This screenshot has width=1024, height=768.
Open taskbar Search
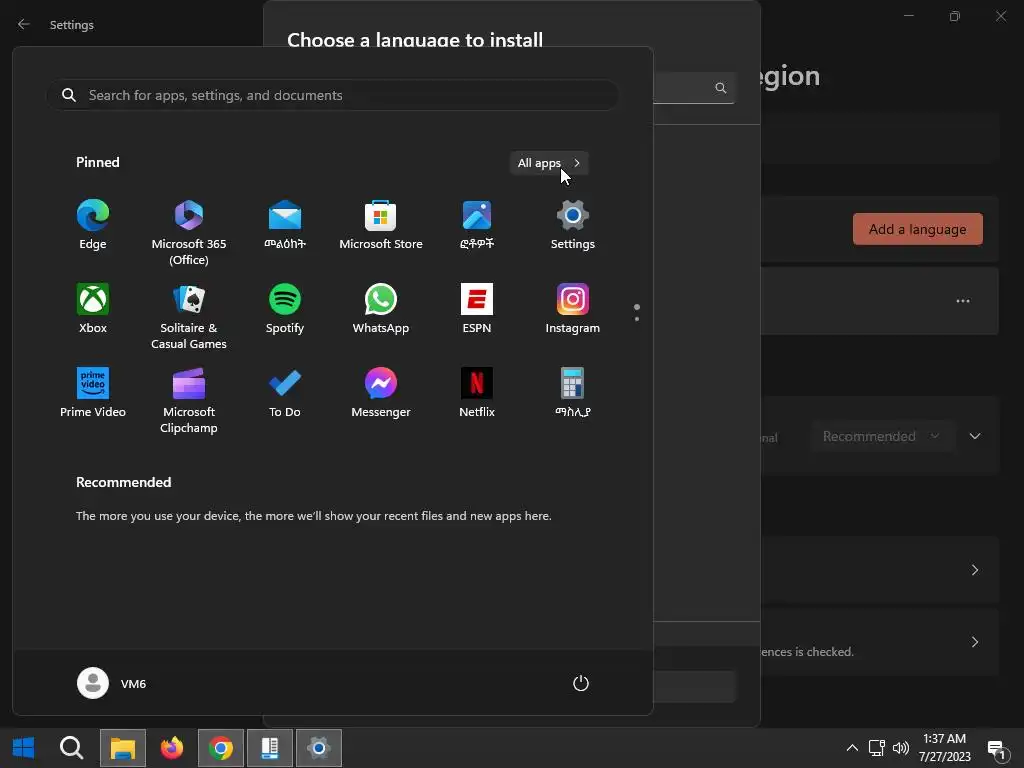(x=71, y=747)
